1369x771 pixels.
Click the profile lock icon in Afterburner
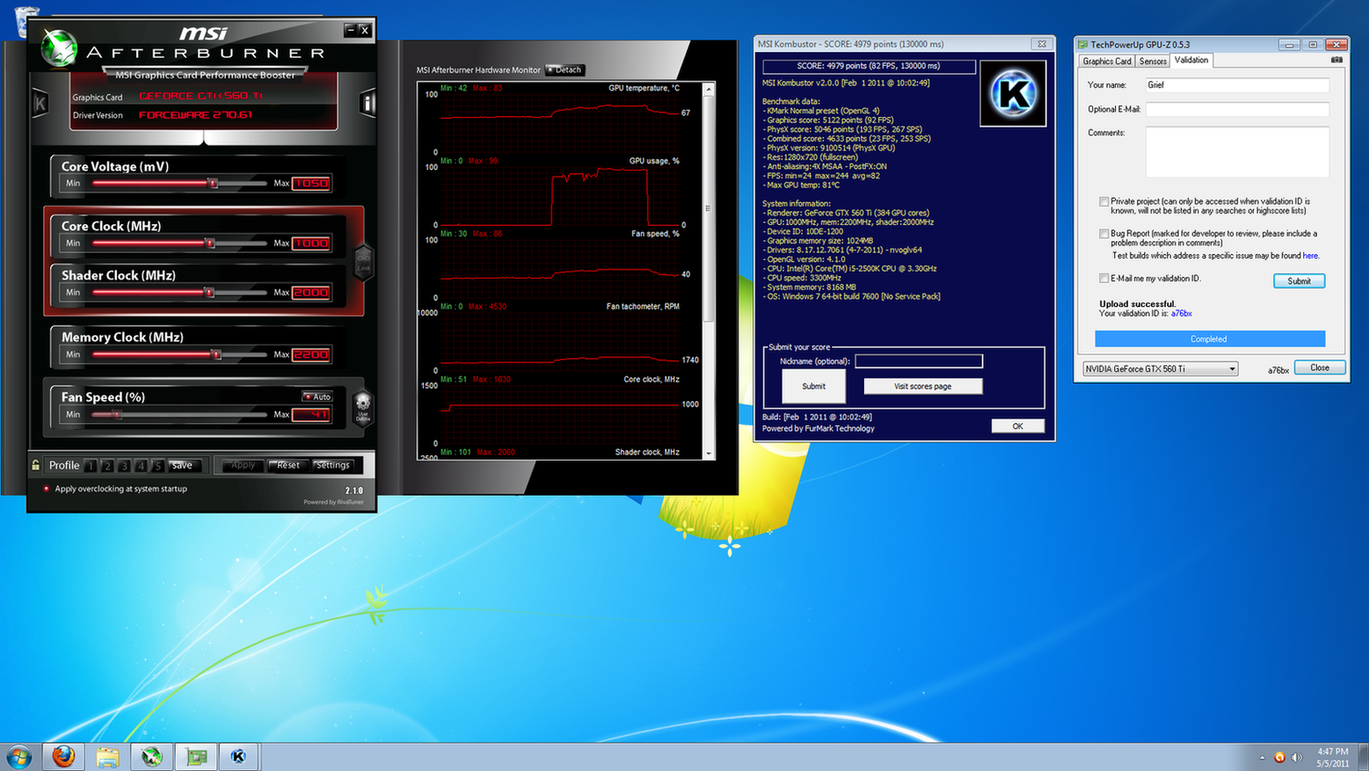[x=36, y=465]
